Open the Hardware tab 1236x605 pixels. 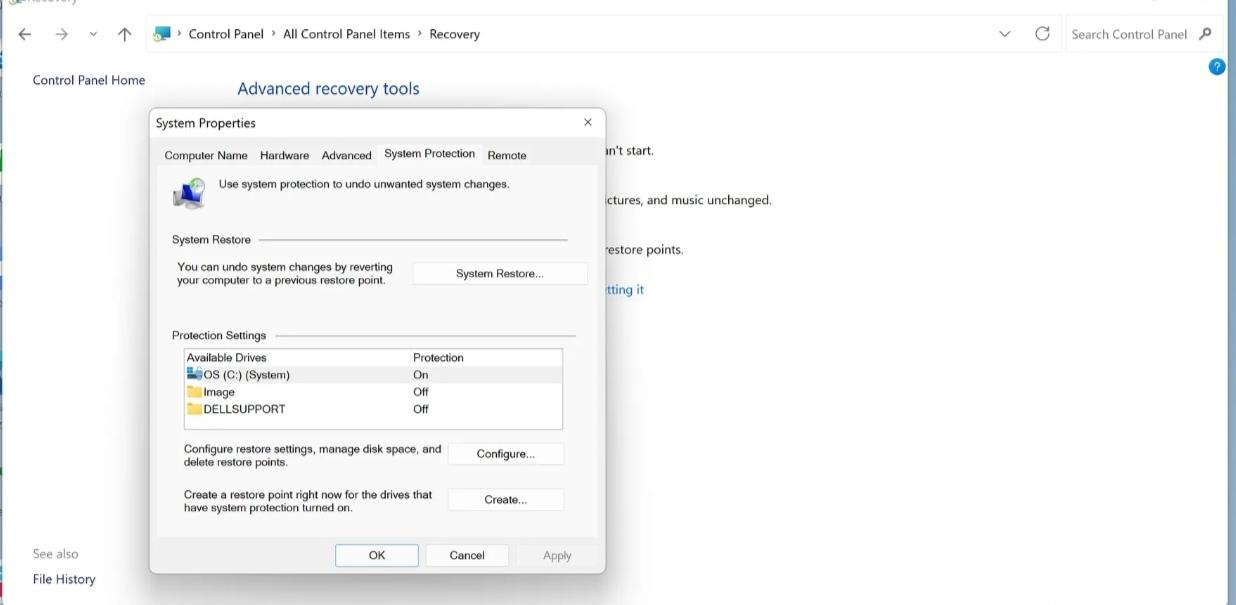point(284,155)
